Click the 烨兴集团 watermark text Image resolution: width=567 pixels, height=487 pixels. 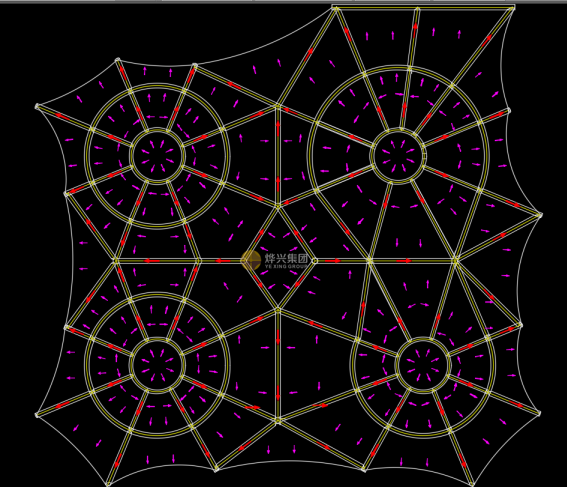(x=286, y=258)
